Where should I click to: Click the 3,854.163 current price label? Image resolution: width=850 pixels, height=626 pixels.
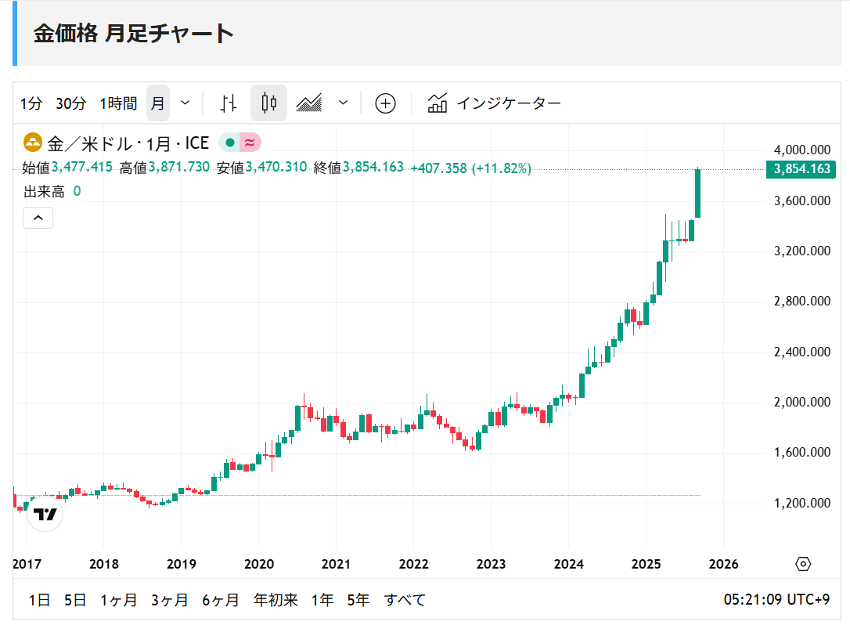[801, 169]
